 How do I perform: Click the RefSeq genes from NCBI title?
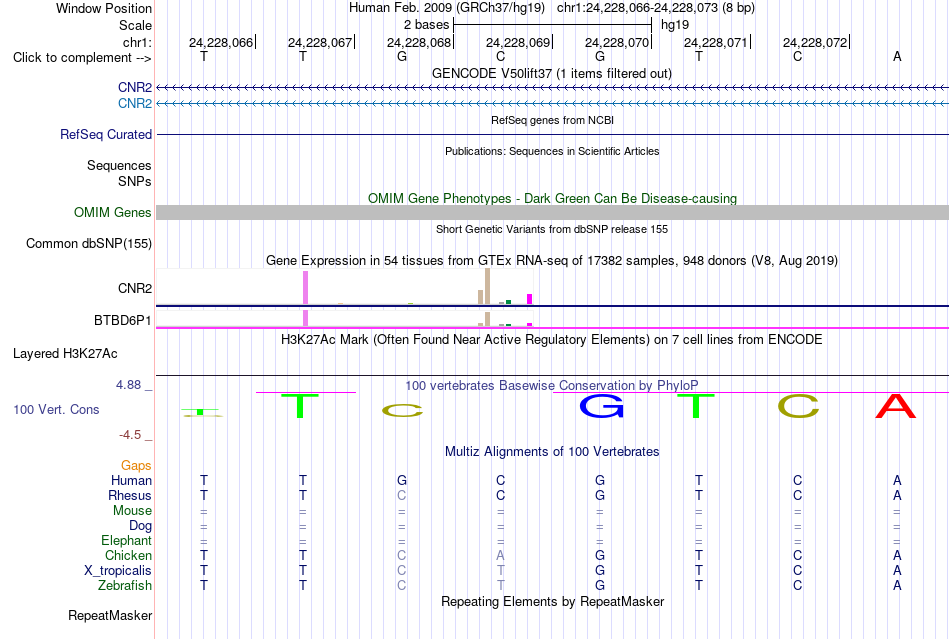(x=552, y=120)
